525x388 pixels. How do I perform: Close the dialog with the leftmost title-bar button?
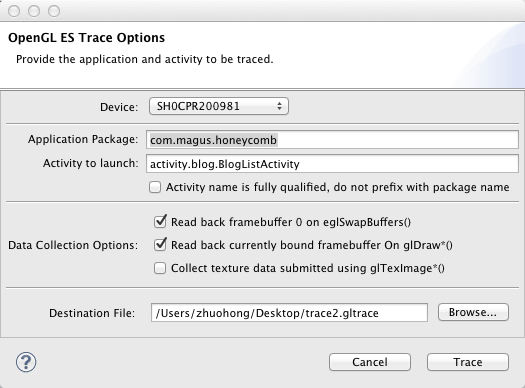tap(14, 11)
